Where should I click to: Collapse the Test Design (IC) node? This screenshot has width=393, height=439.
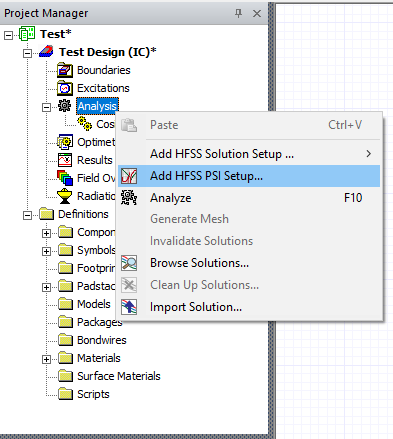coord(28,53)
